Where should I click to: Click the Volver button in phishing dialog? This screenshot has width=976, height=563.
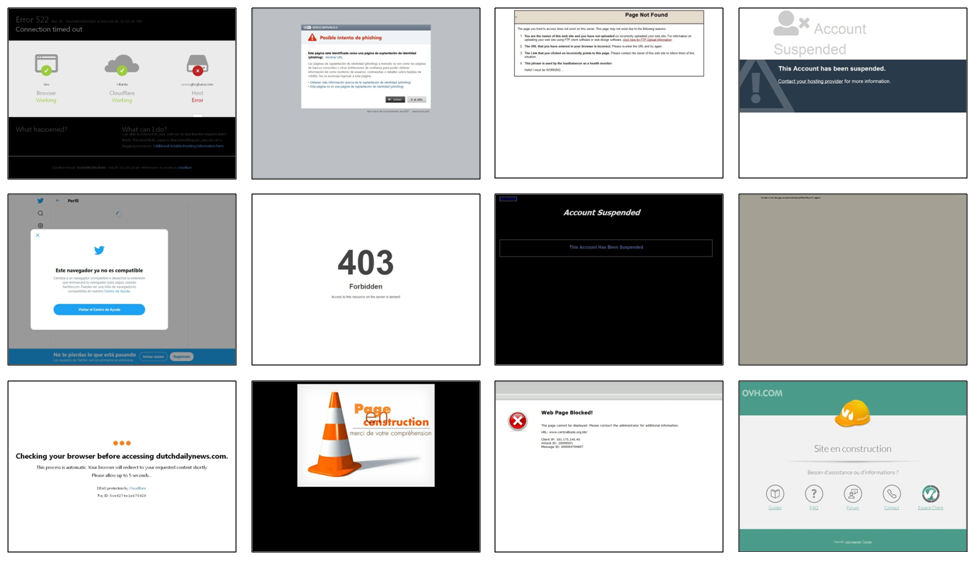[x=395, y=100]
